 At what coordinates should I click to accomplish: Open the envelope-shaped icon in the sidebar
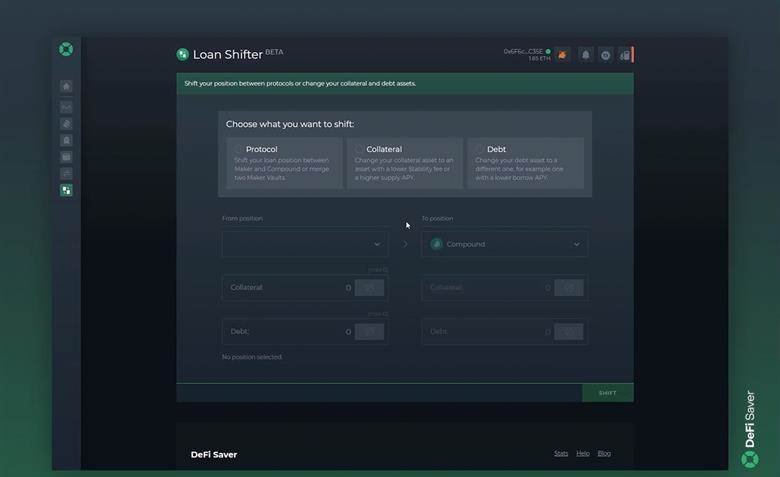tap(66, 107)
